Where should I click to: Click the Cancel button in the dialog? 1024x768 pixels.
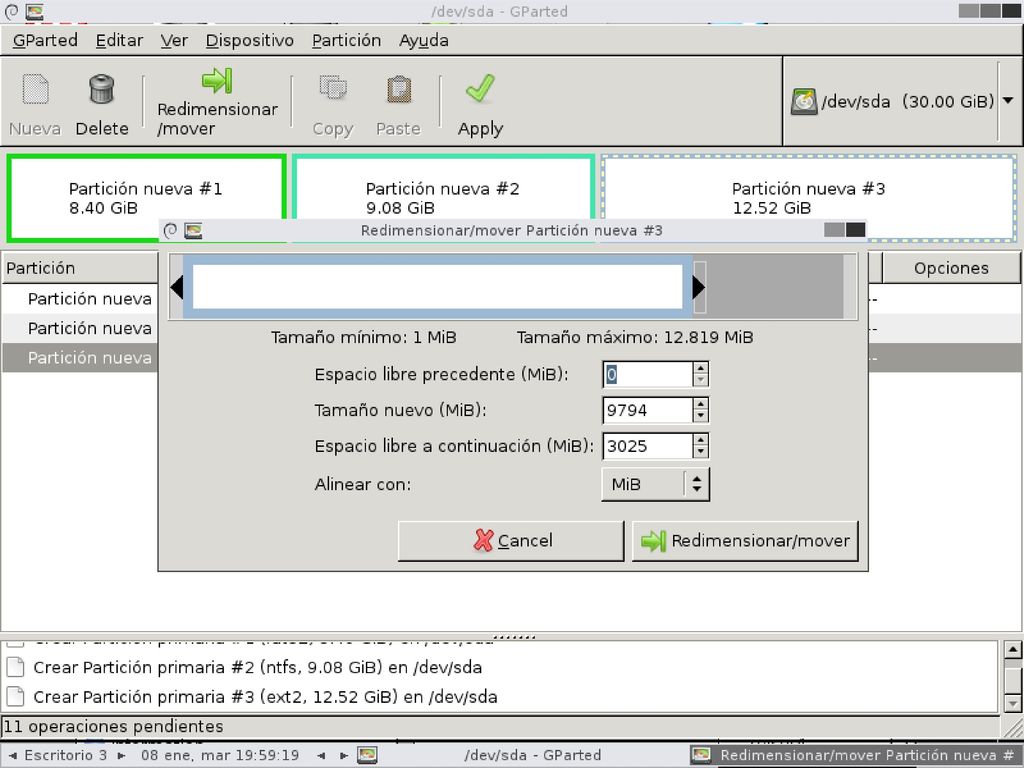(511, 541)
